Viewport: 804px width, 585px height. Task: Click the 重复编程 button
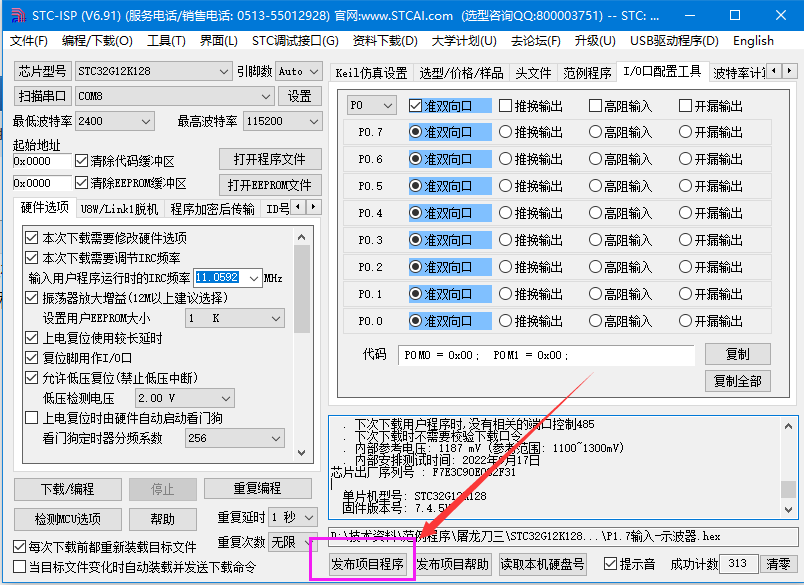click(257, 488)
